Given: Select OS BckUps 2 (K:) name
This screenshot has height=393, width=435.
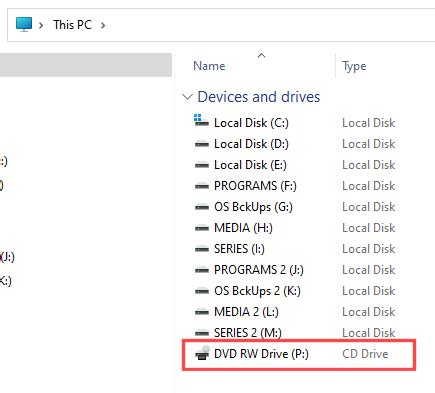Looking at the screenshot, I should pyautogui.click(x=257, y=291).
